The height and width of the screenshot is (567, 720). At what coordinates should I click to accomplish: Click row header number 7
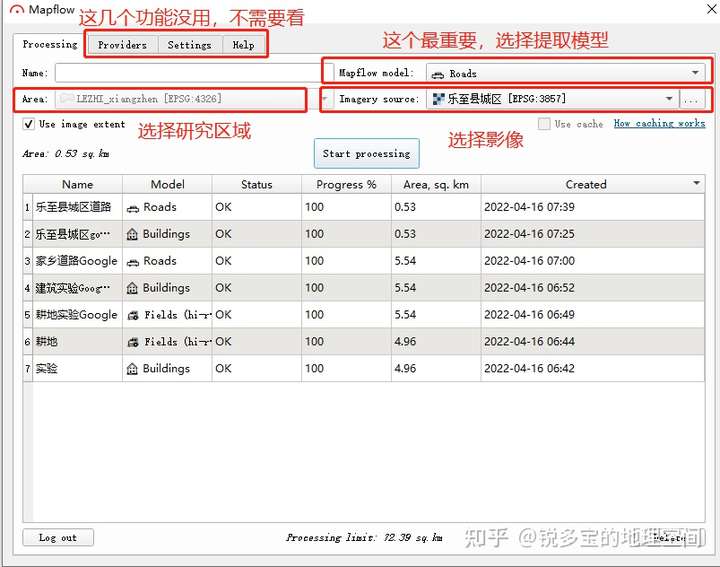pos(28,368)
